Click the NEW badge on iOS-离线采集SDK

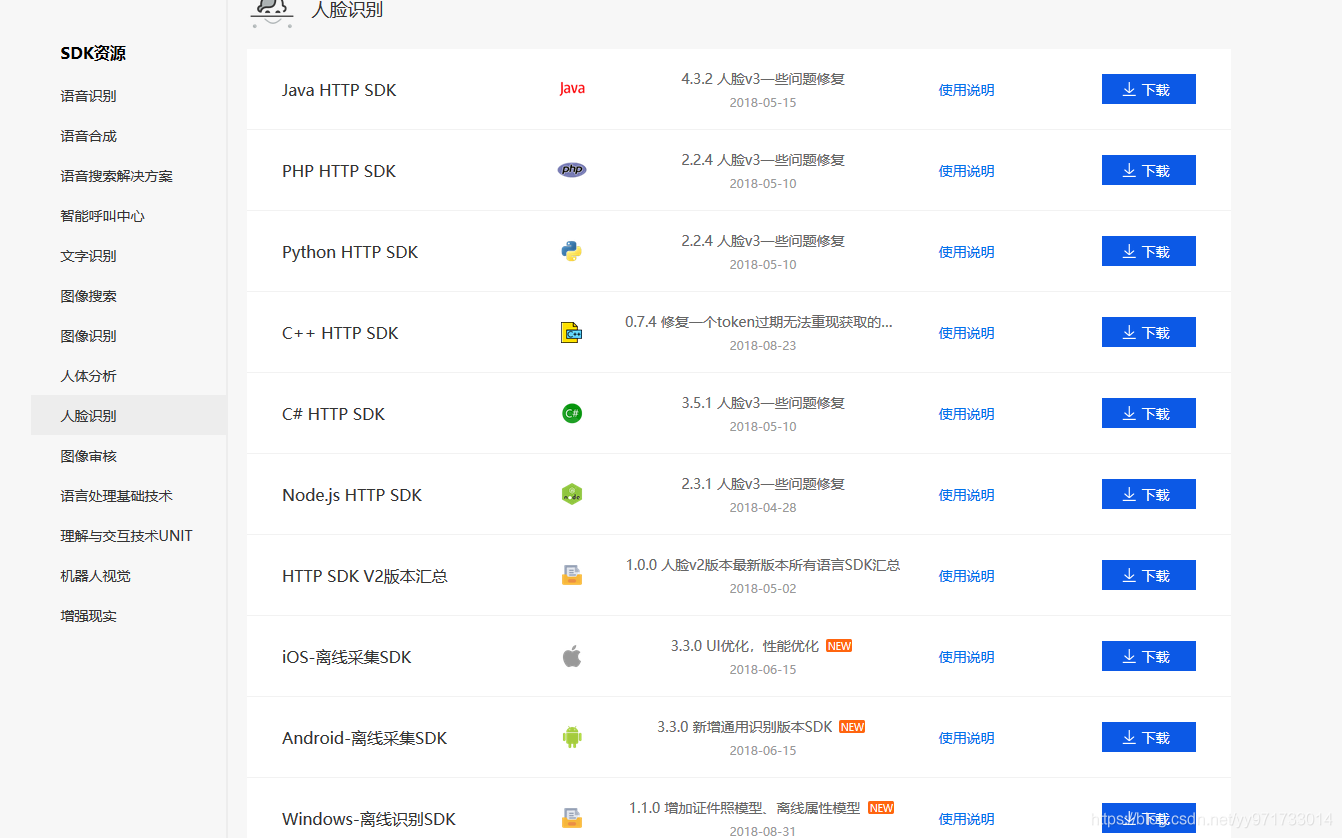838,646
